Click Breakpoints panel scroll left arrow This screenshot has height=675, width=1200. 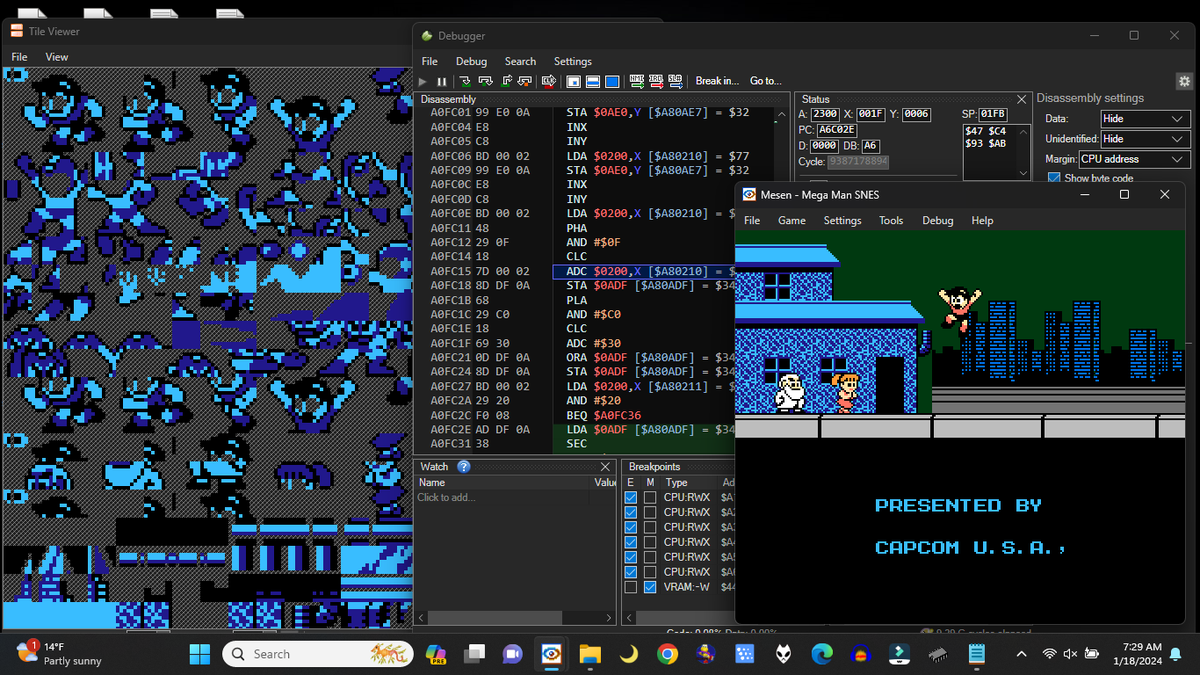[628, 618]
